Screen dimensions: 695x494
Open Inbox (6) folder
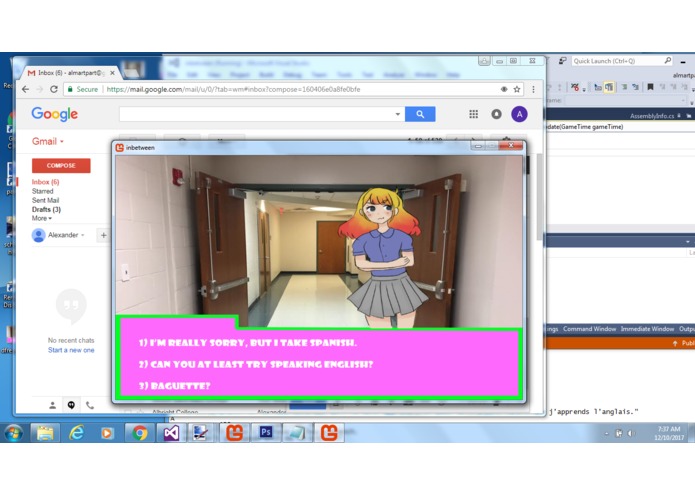pos(45,182)
